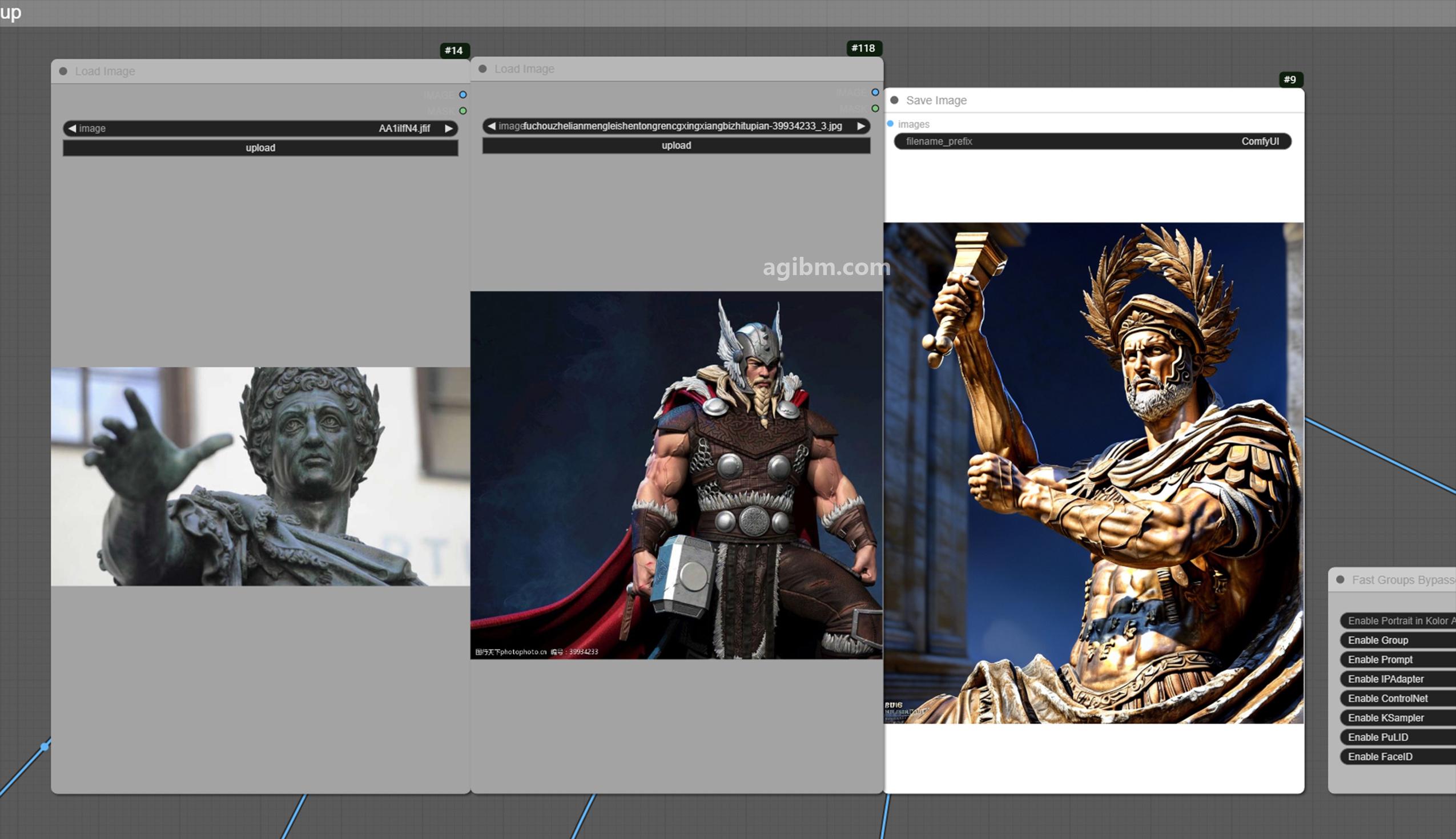Click the #118 node ID badge

click(x=863, y=49)
